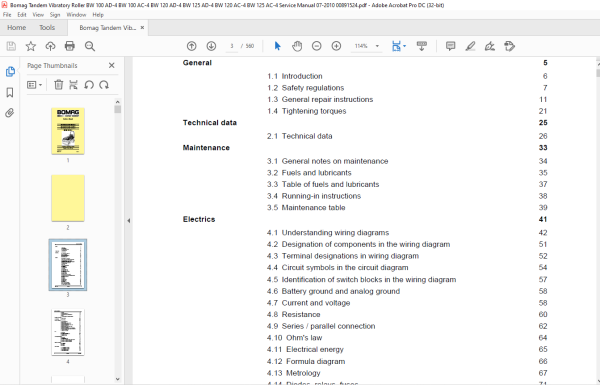Toggle the Page Thumbnails pane icon
Viewport: 600px width, 385px height.
[x=10, y=72]
